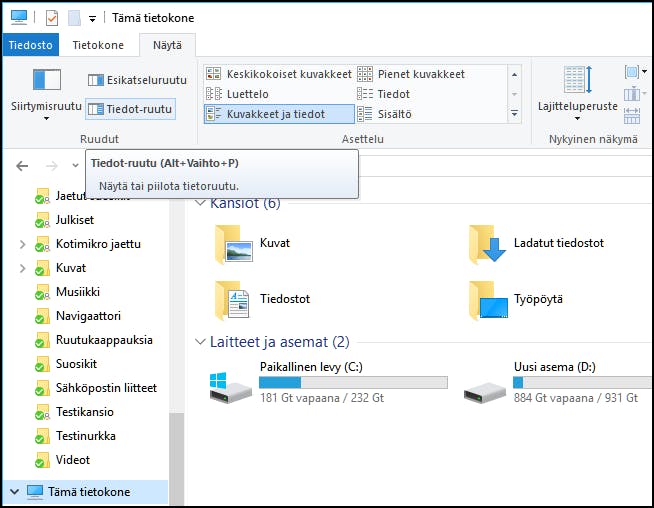Collapse the Laitteet ja asemat group

click(x=199, y=342)
